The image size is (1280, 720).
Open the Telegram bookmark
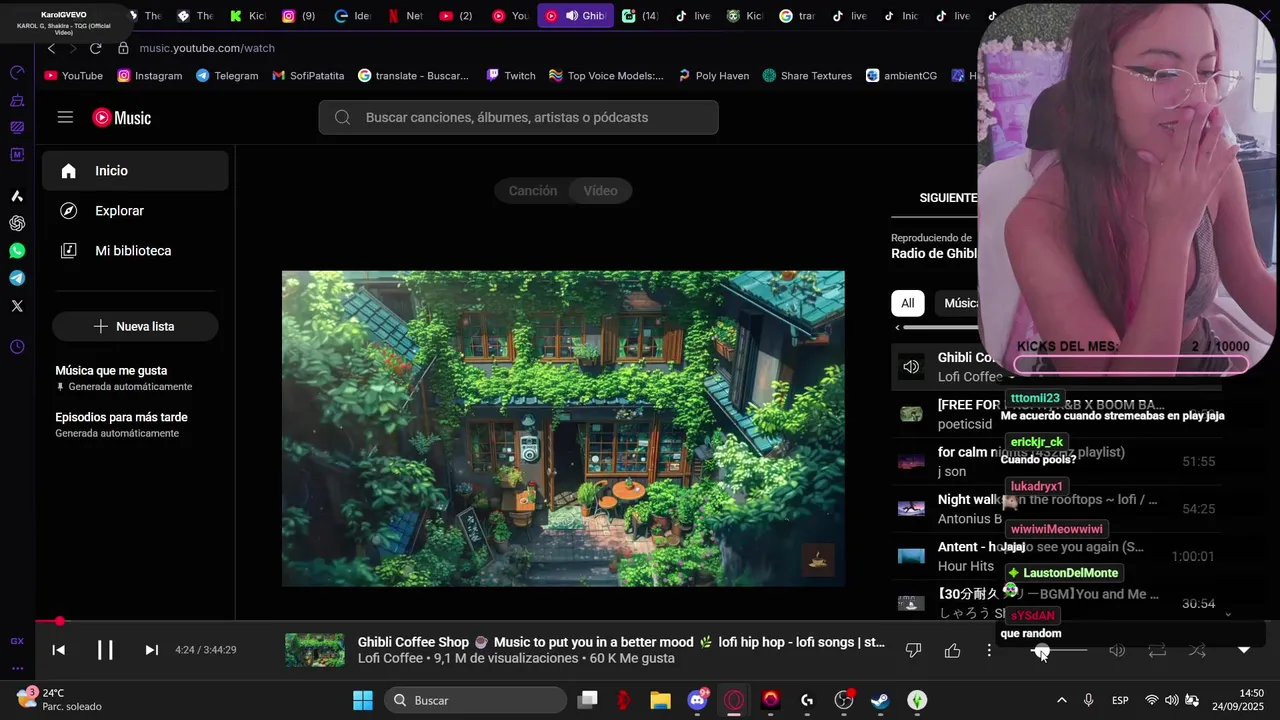tap(227, 75)
